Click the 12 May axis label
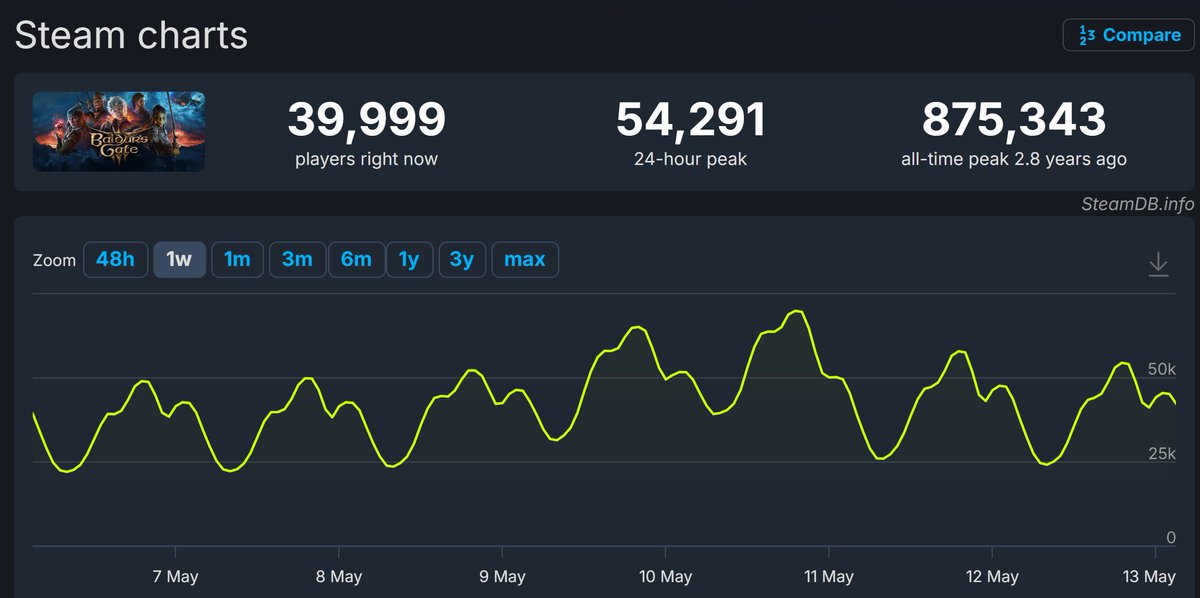Viewport: 1200px width, 598px height. coord(992,577)
